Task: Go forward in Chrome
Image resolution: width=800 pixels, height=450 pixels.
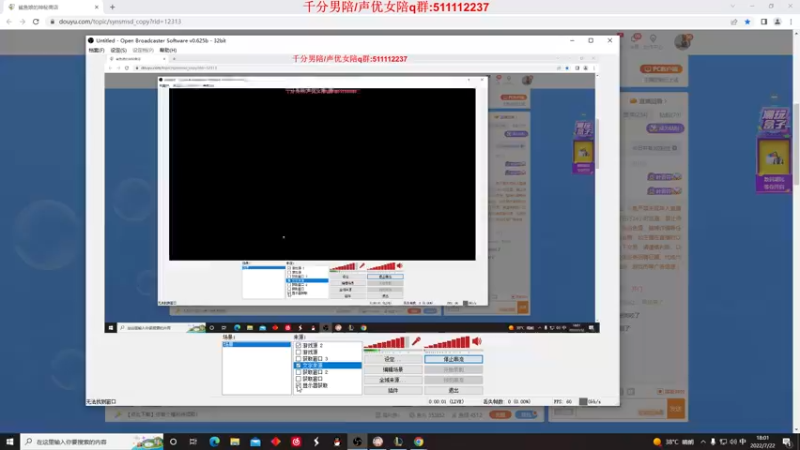Action: click(x=22, y=21)
